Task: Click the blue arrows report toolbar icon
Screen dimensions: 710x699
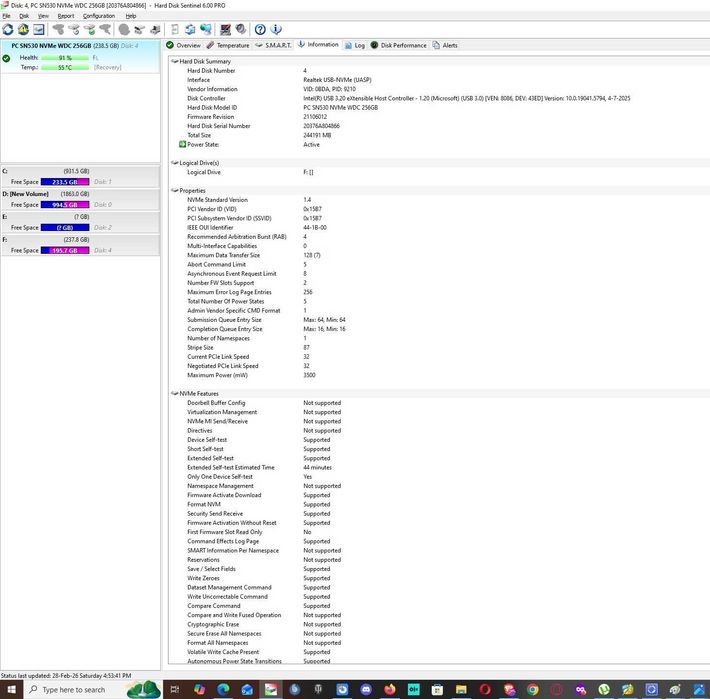Action: pyautogui.click(x=190, y=30)
